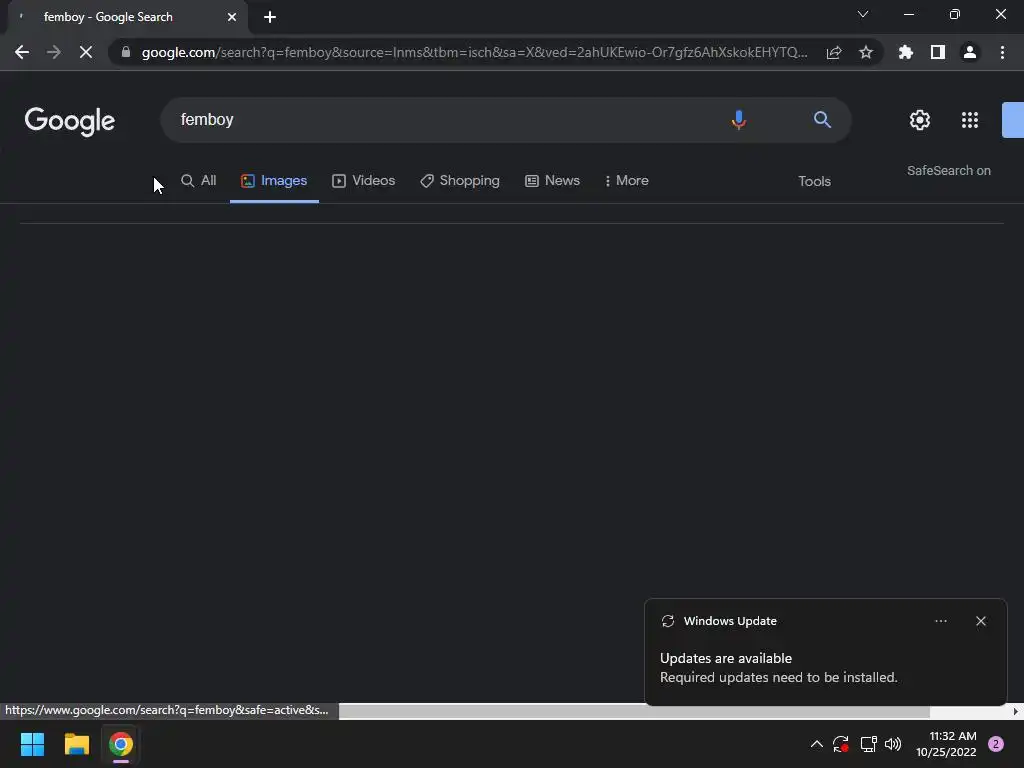Click the blue sign-in button edge
Image resolution: width=1024 pixels, height=768 pixels.
pos(1013,120)
